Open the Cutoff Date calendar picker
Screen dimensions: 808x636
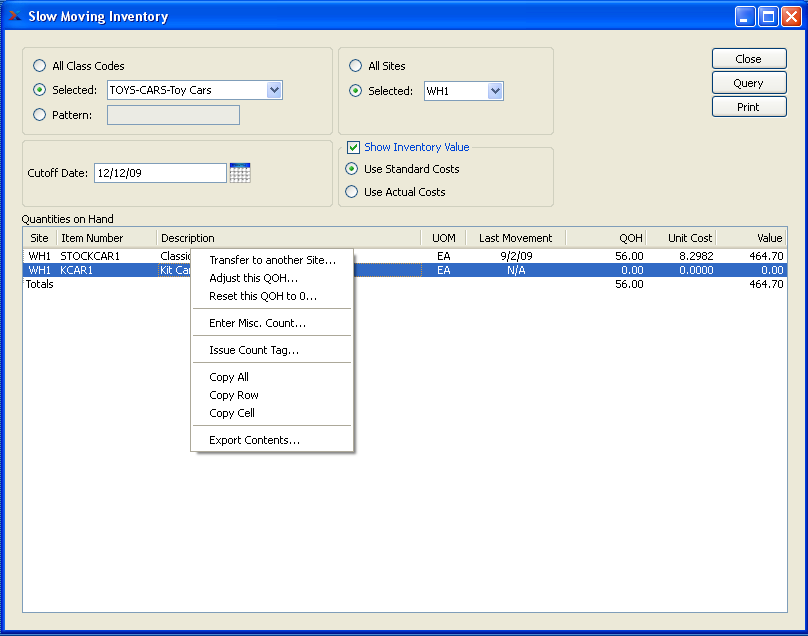240,173
